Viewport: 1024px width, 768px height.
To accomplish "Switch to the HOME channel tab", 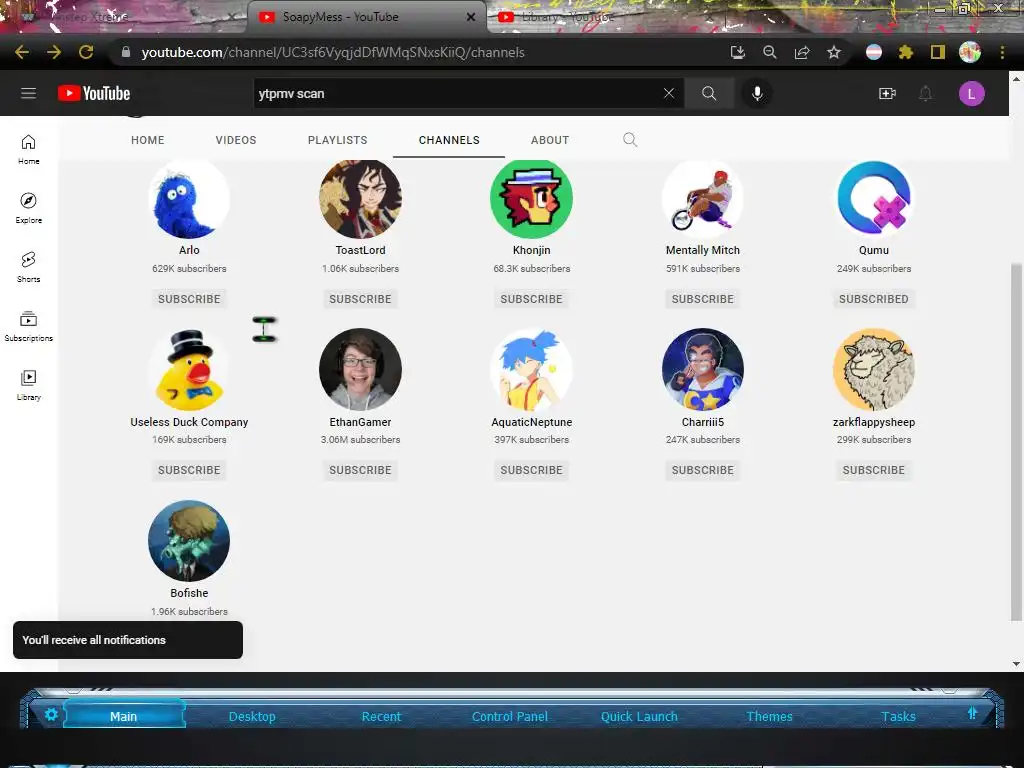I will coord(148,140).
